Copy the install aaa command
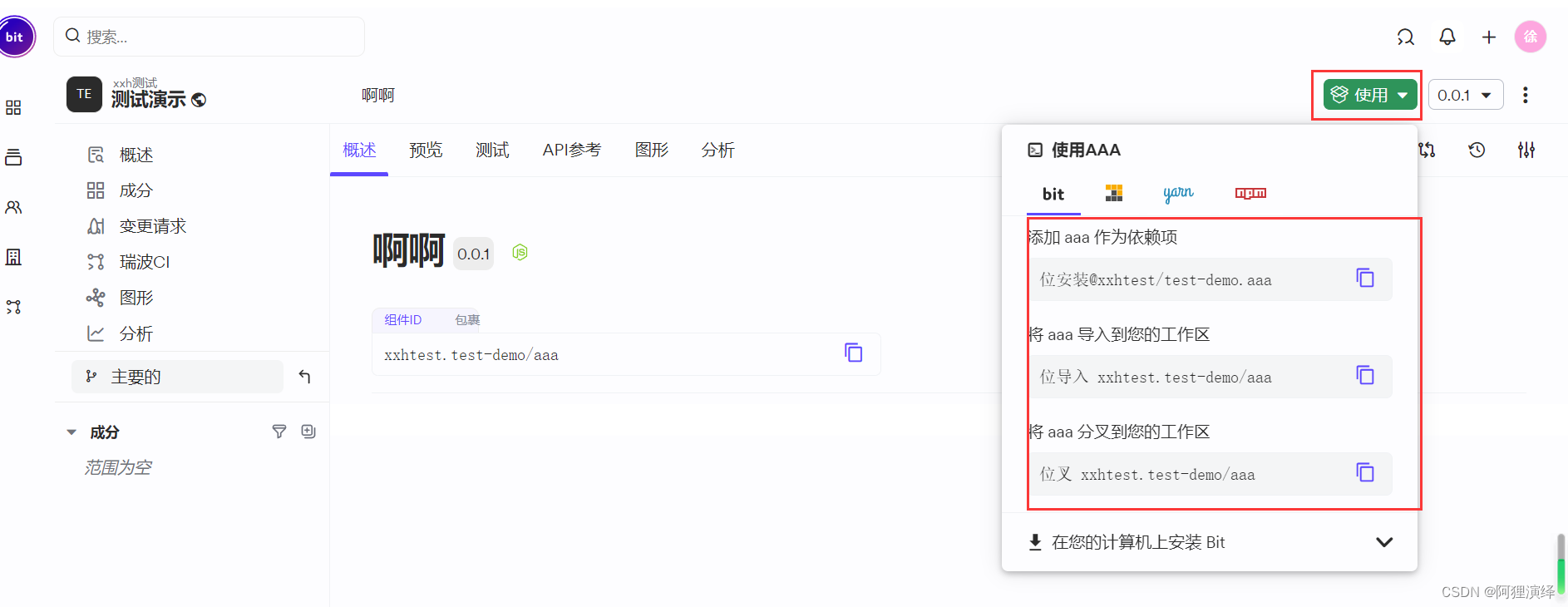This screenshot has height=607, width=1568. point(1365,278)
